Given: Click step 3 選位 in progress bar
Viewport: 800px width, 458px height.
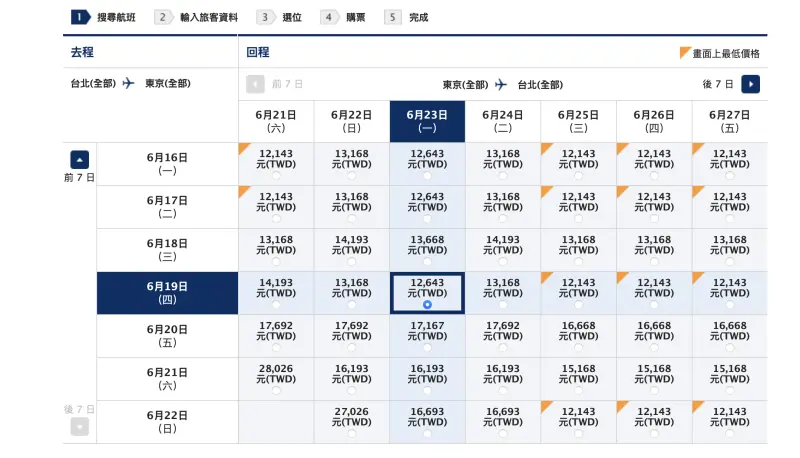Looking at the screenshot, I should 279,17.
